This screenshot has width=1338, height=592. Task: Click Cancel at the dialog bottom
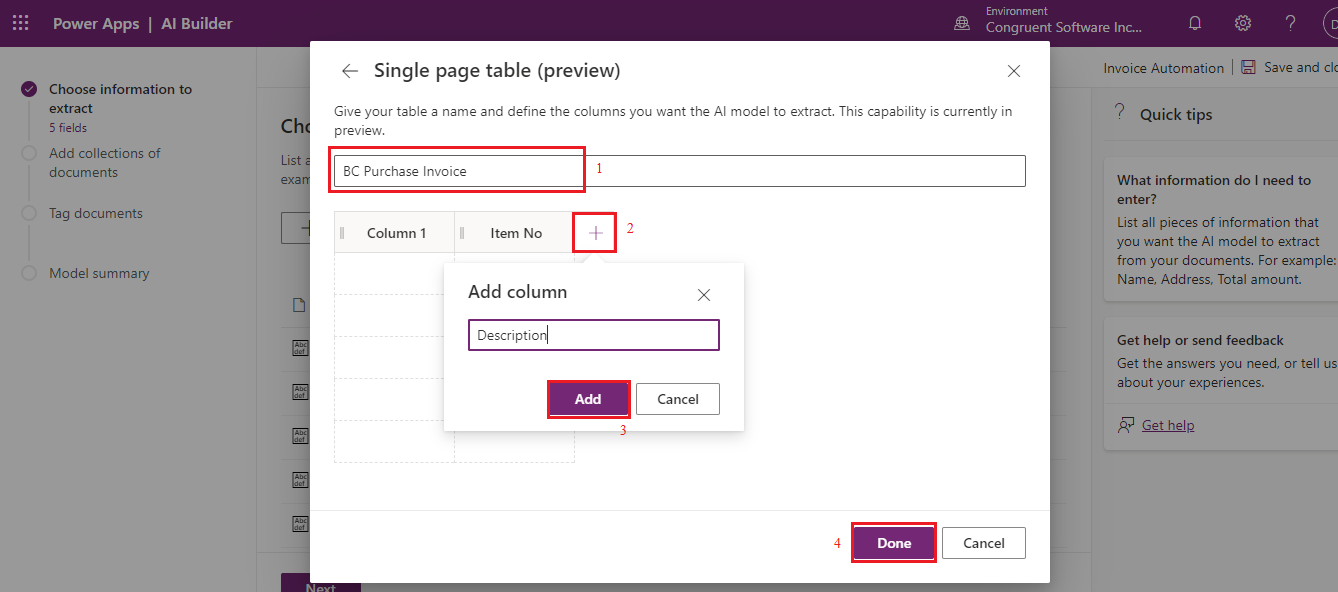tap(984, 543)
